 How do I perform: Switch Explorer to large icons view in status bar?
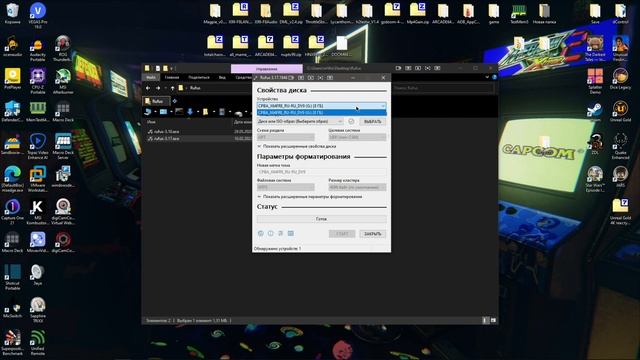tap(493, 320)
